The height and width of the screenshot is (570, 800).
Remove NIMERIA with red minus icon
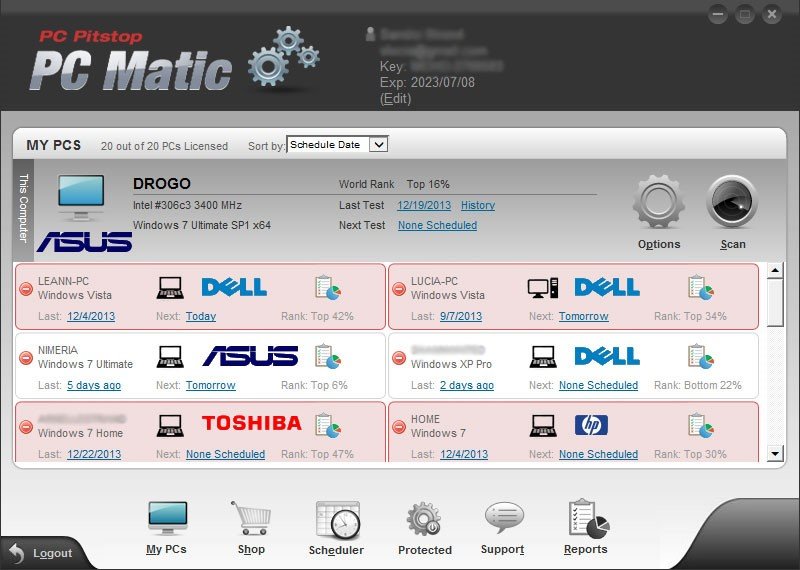[26, 358]
